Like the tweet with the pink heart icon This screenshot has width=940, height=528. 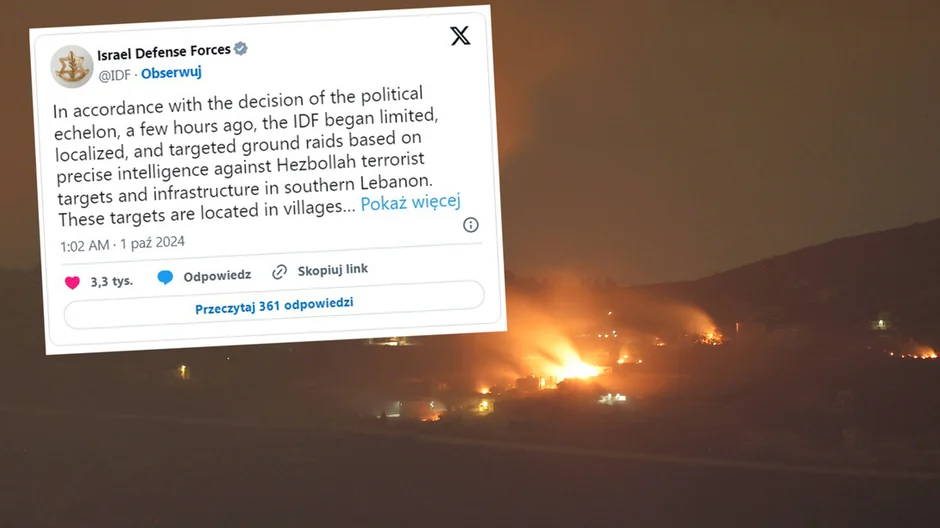[73, 282]
